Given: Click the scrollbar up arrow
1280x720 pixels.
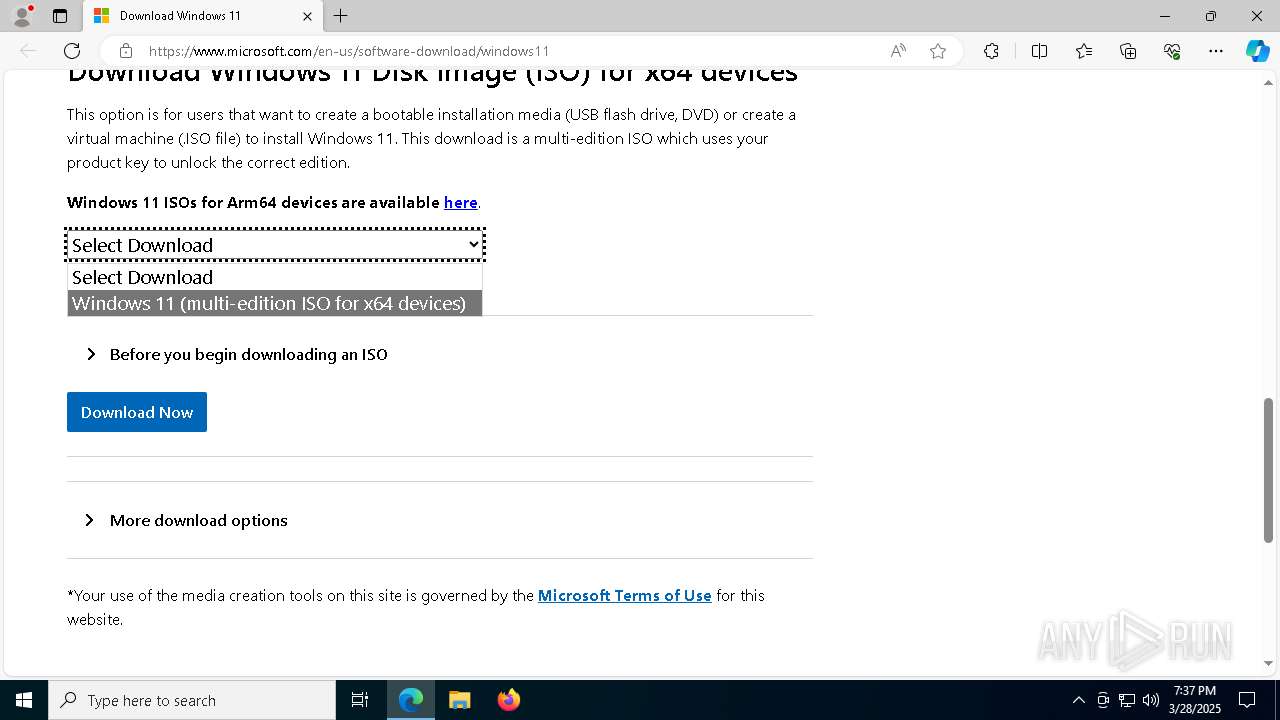Looking at the screenshot, I should (1268, 83).
